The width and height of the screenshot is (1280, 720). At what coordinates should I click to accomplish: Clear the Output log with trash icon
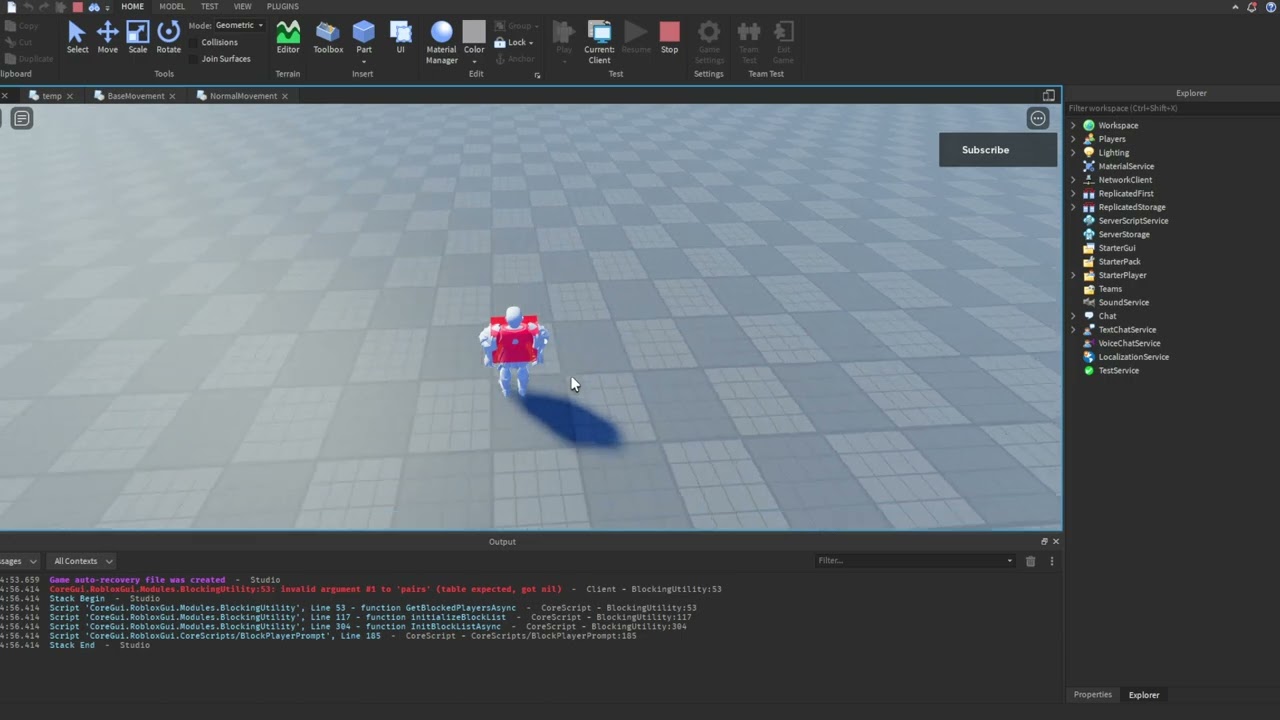(x=1030, y=561)
